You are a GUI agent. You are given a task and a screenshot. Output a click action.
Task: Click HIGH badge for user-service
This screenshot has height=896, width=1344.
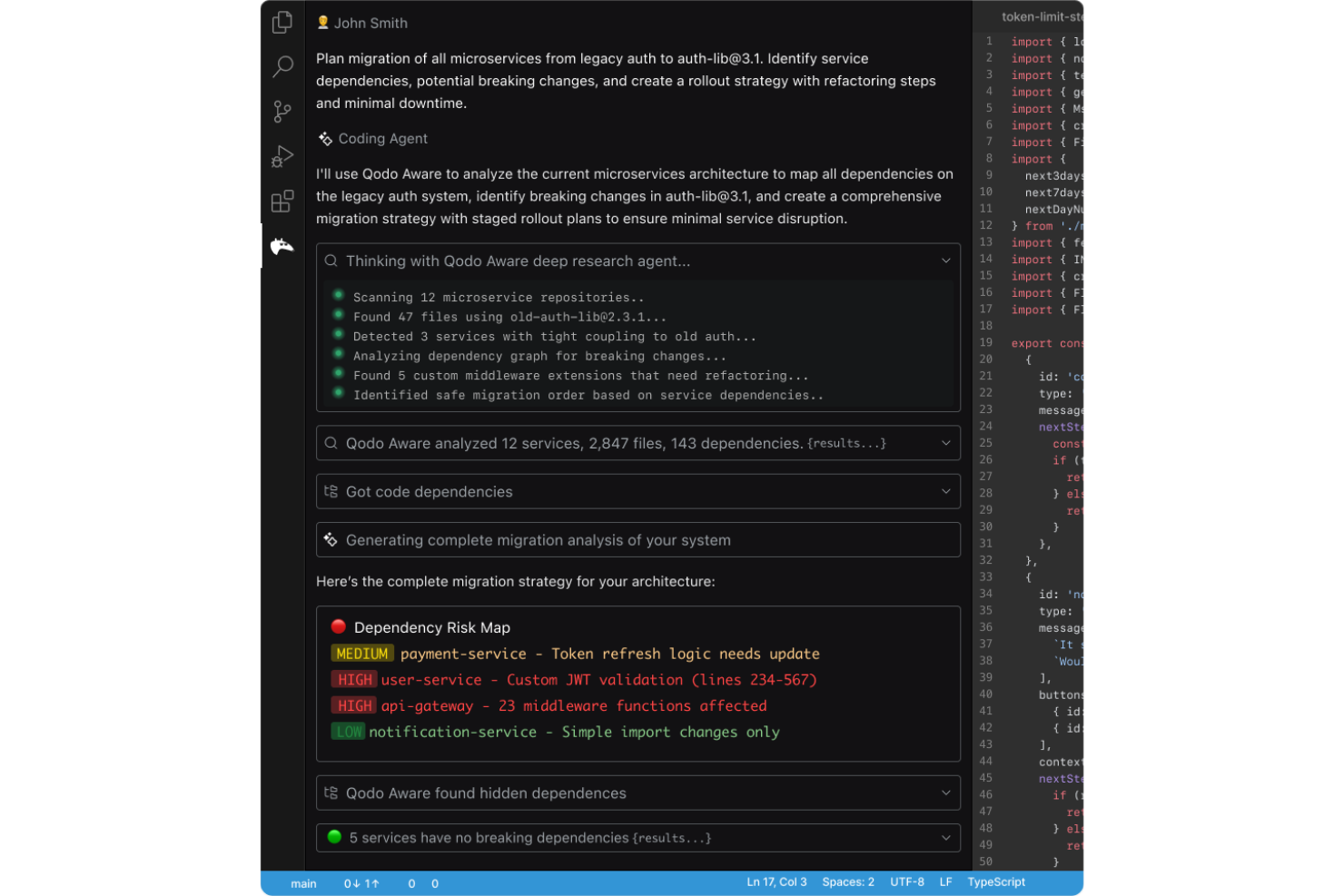[354, 680]
